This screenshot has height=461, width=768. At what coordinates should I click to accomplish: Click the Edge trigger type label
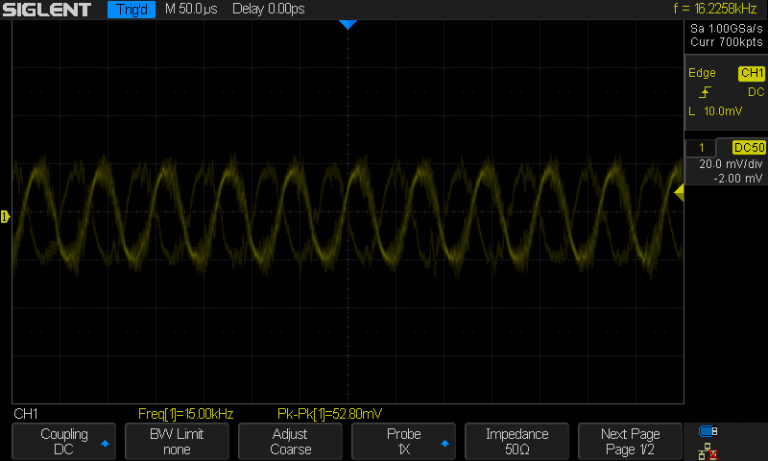[x=702, y=73]
